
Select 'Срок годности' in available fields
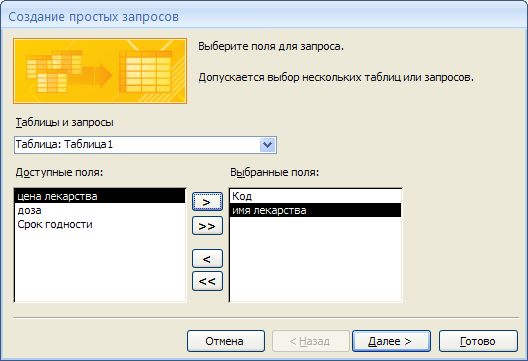(100, 224)
